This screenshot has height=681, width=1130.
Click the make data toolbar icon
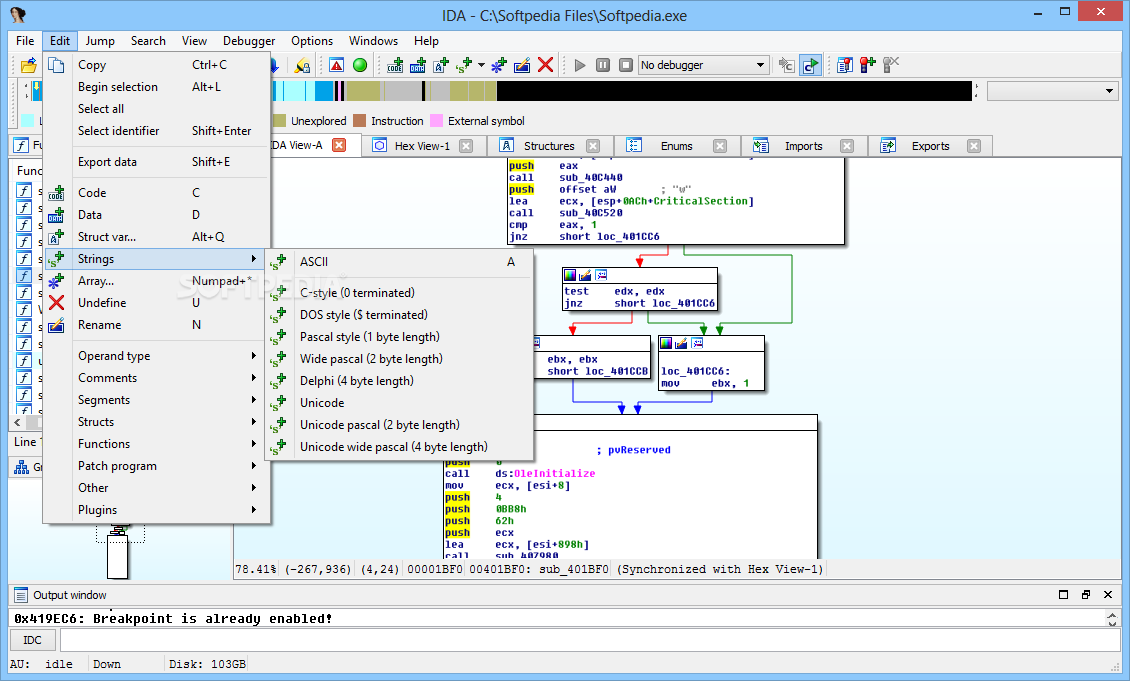[418, 65]
